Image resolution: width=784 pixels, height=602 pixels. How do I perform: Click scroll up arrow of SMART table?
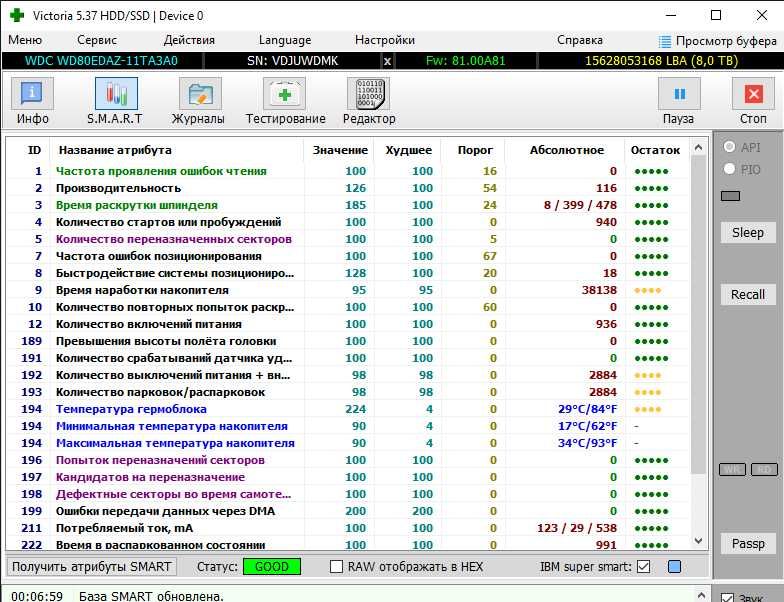point(698,148)
